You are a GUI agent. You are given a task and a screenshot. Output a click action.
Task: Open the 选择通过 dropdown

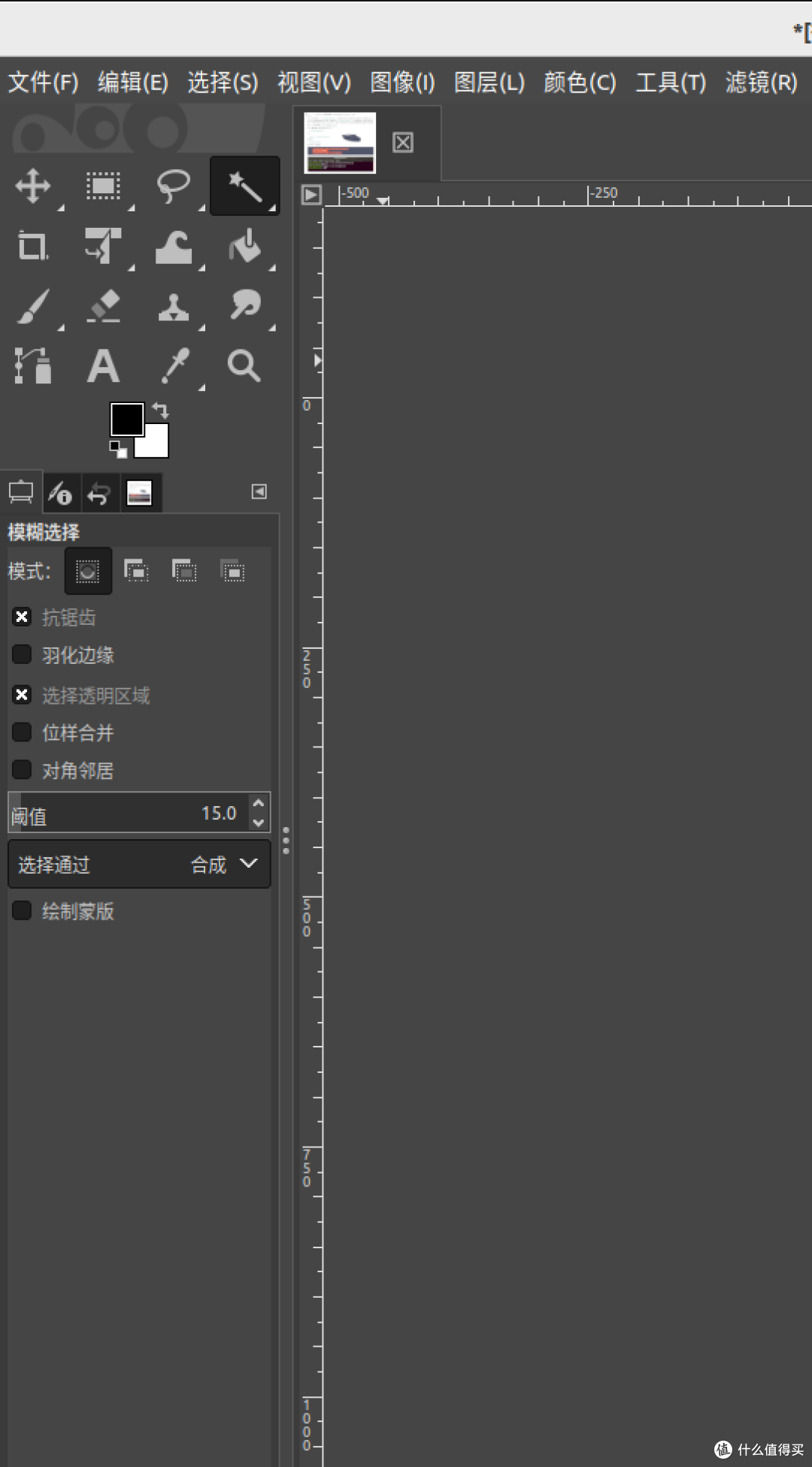coord(139,865)
